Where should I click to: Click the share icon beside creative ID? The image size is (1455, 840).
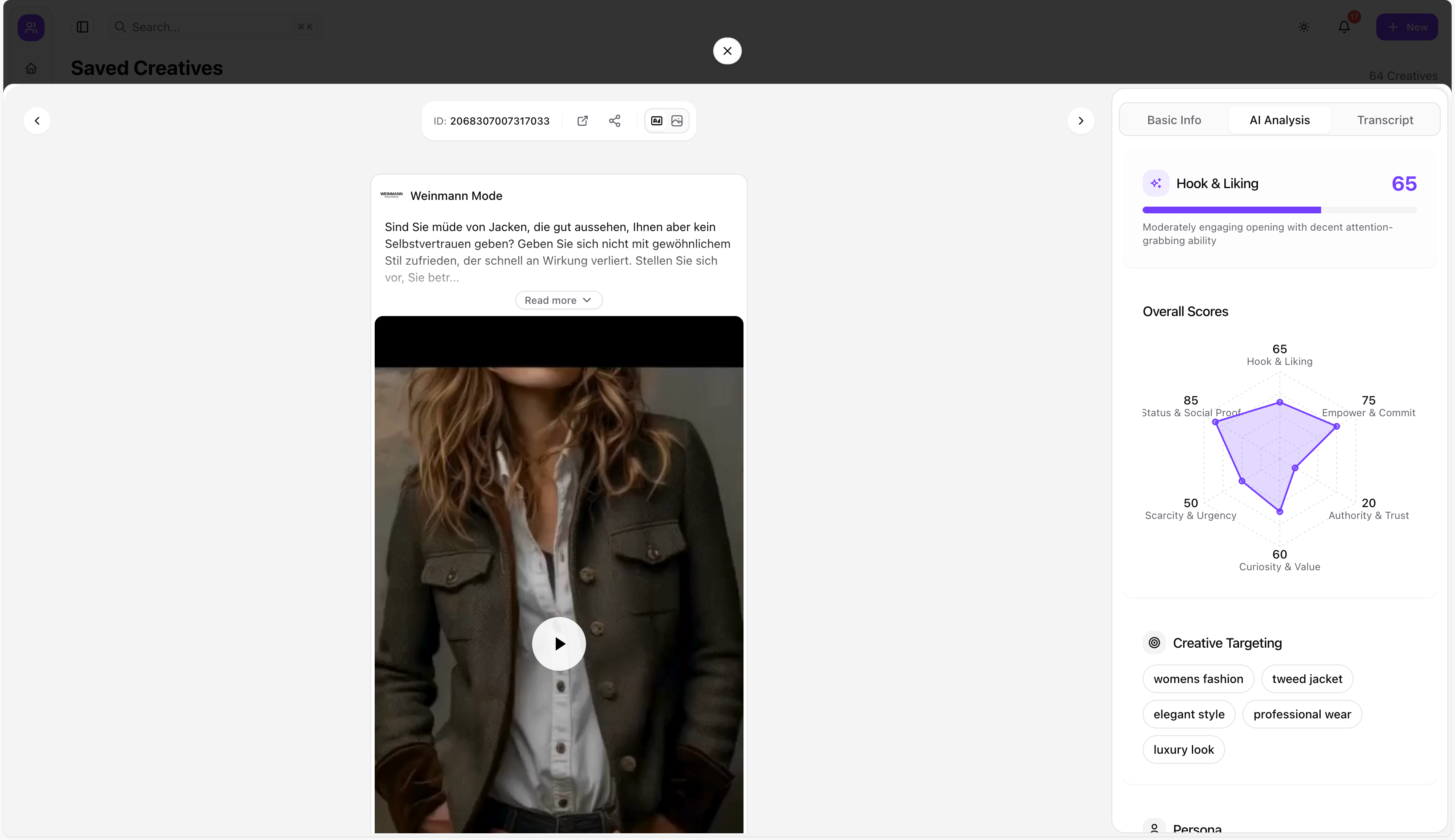(615, 121)
